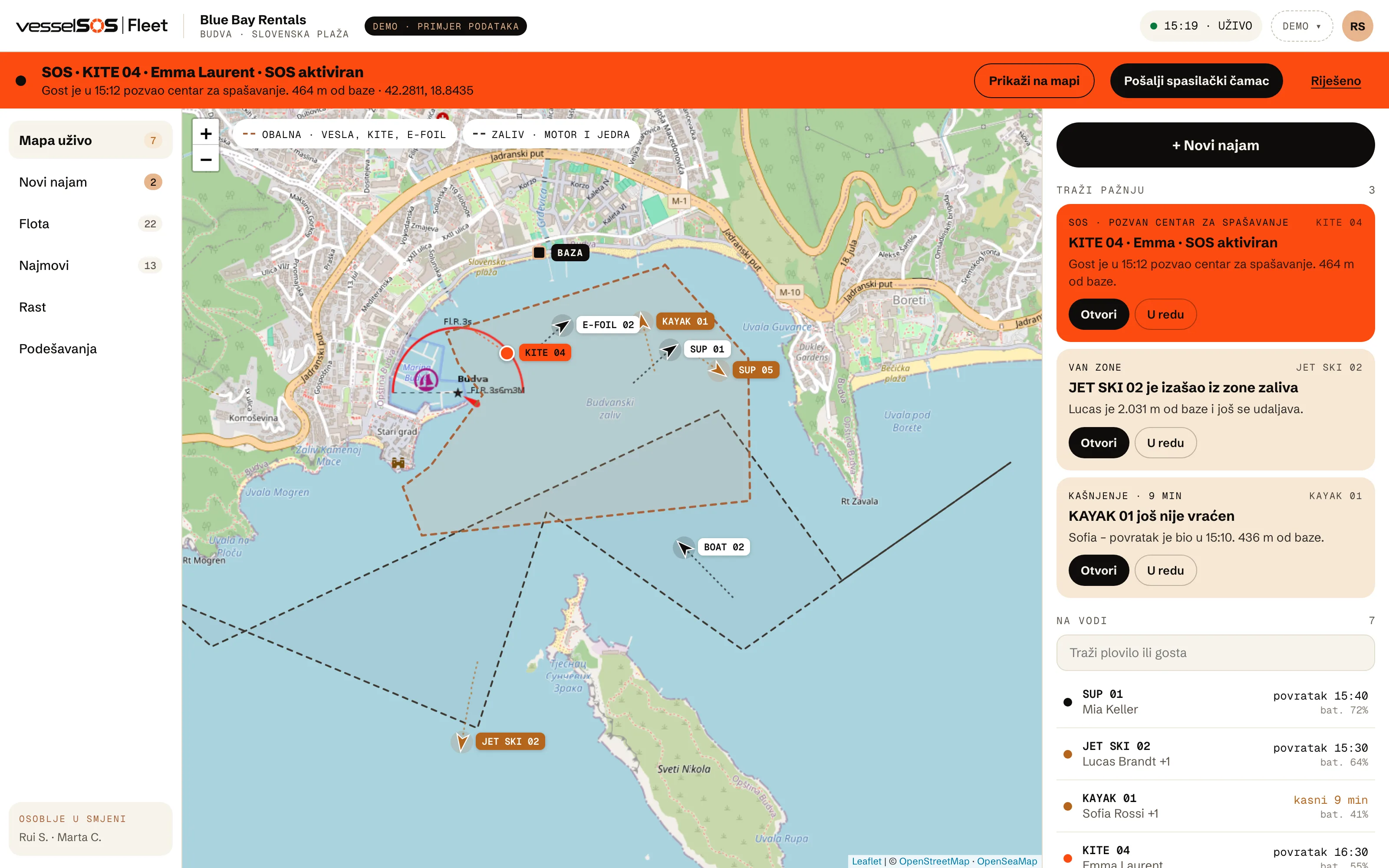The height and width of the screenshot is (868, 1389).
Task: Click the ZALIV zone legend chip
Action: (551, 135)
